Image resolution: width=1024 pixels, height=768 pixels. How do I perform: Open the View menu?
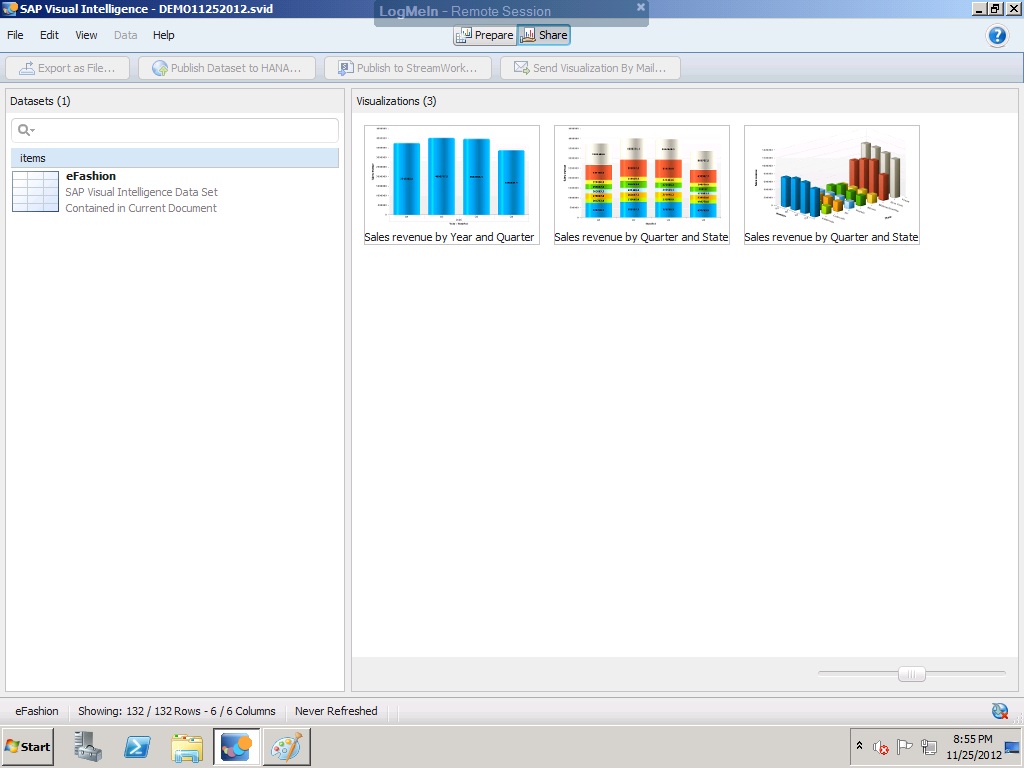[86, 35]
